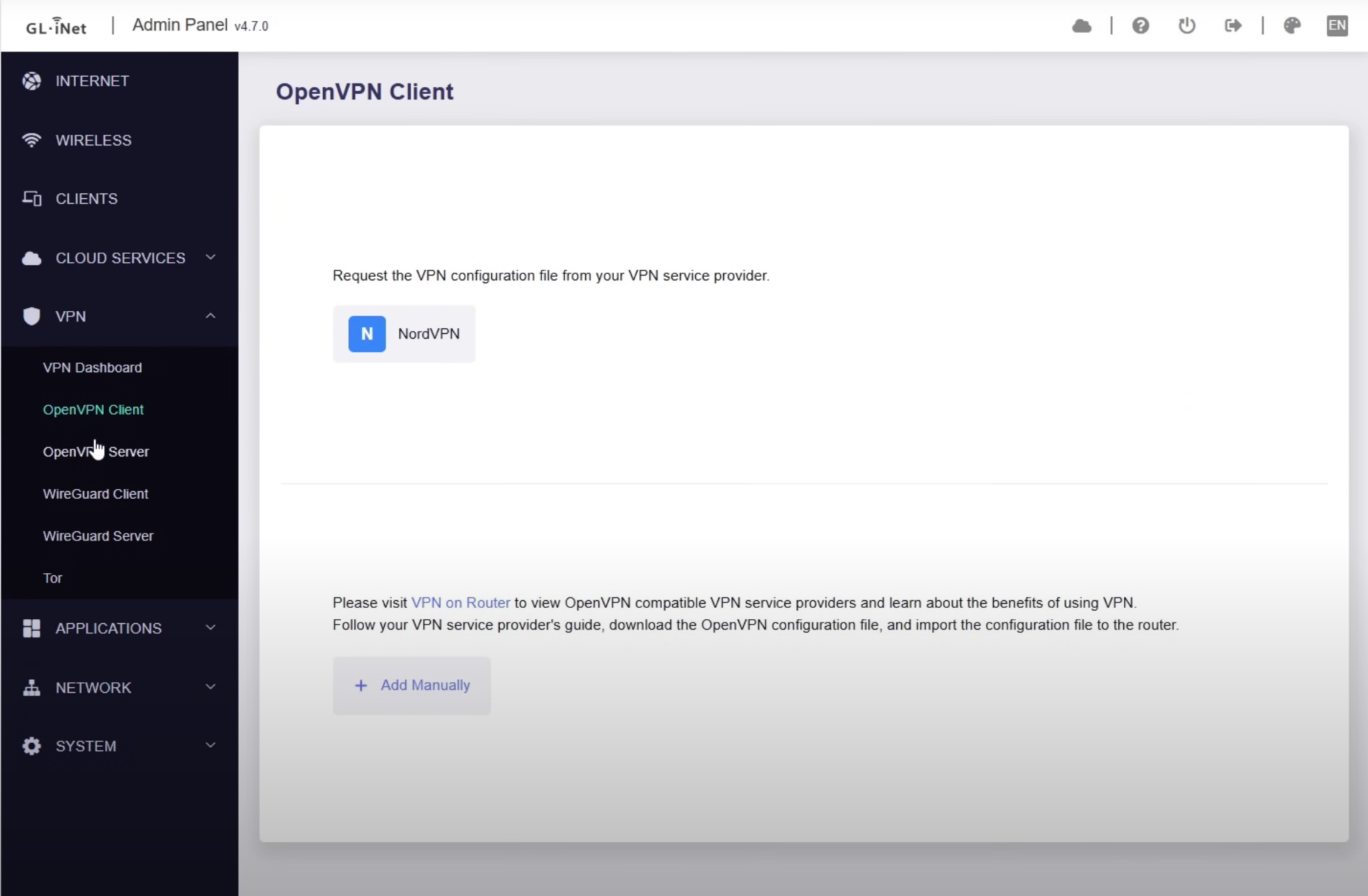Click the Applications grid icon in sidebar
The image size is (1368, 896).
[32, 628]
